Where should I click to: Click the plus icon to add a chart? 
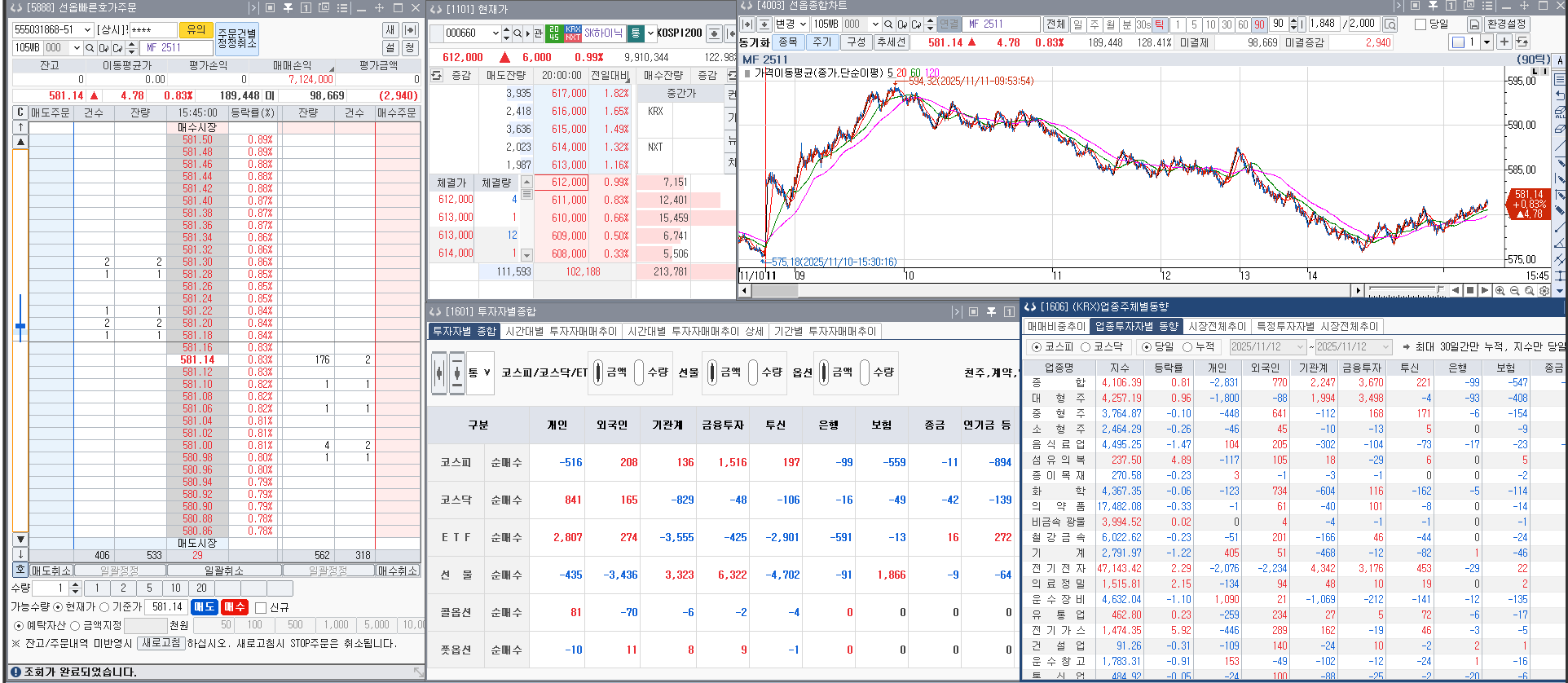(1504, 42)
